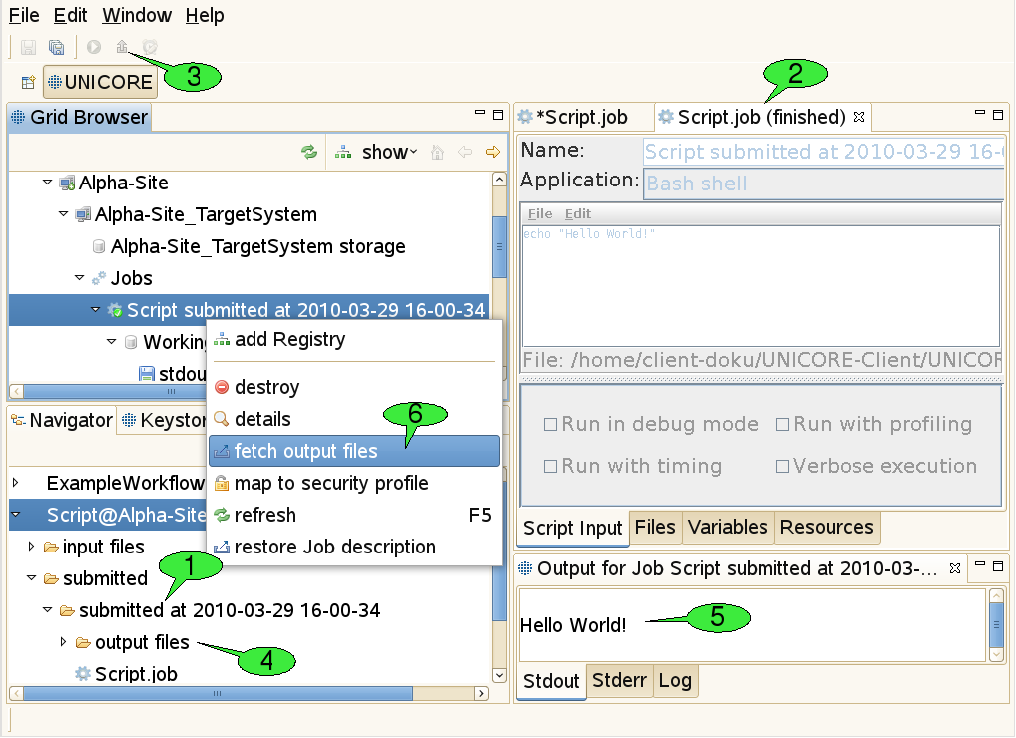Click the stdout file icon in Grid Browser
Screen dimensions: 1016x738
(x=147, y=374)
